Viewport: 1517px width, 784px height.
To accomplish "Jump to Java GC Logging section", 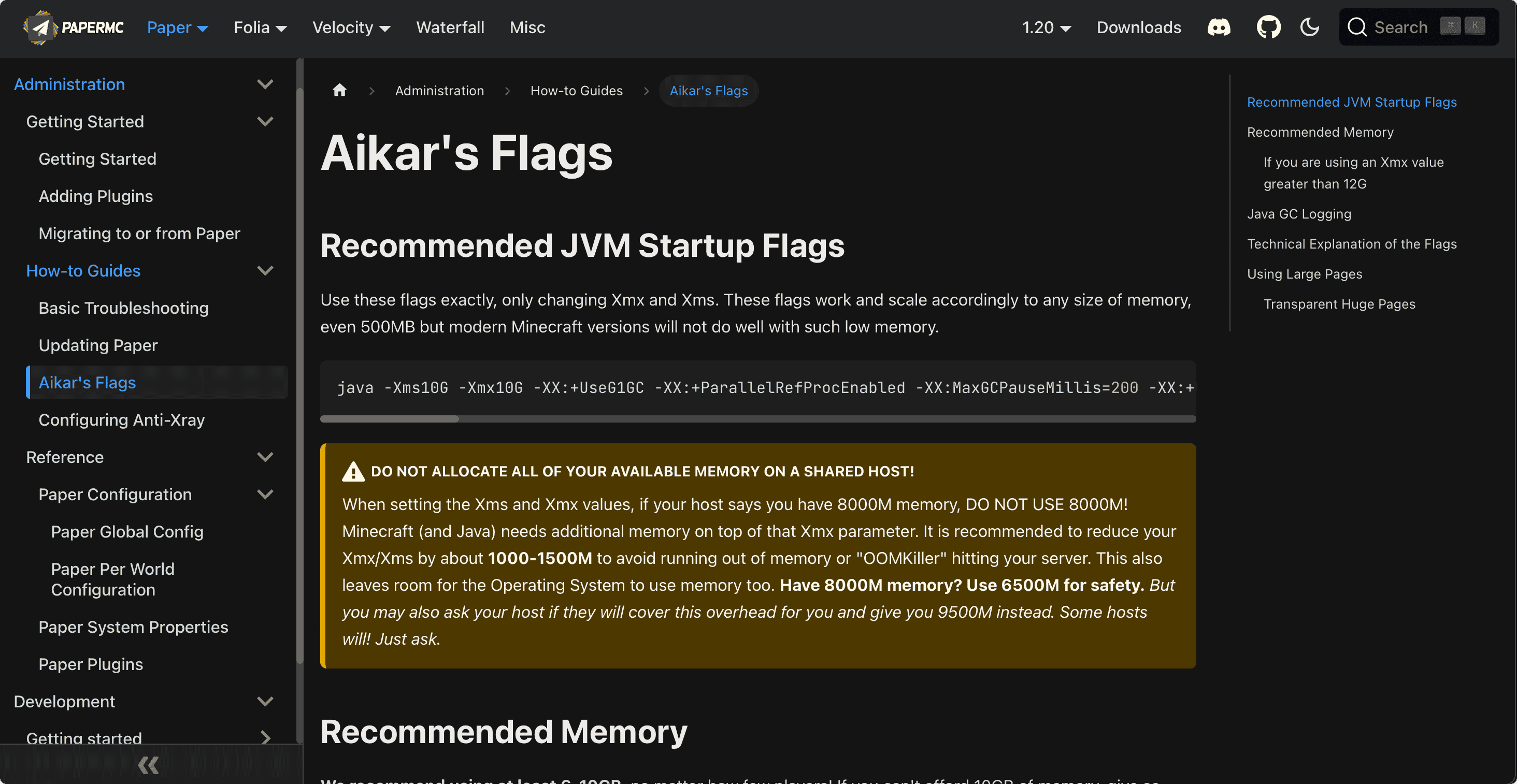I will [x=1298, y=214].
